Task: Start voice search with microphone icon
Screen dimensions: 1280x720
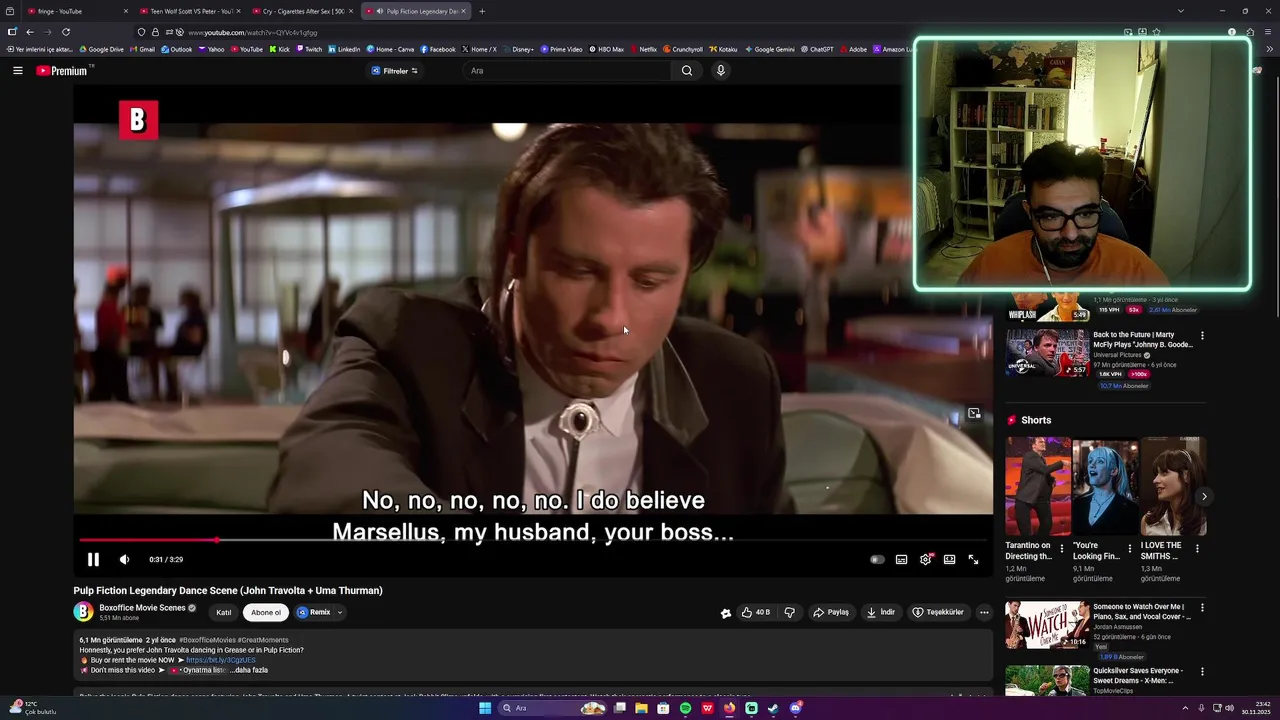Action: (720, 71)
